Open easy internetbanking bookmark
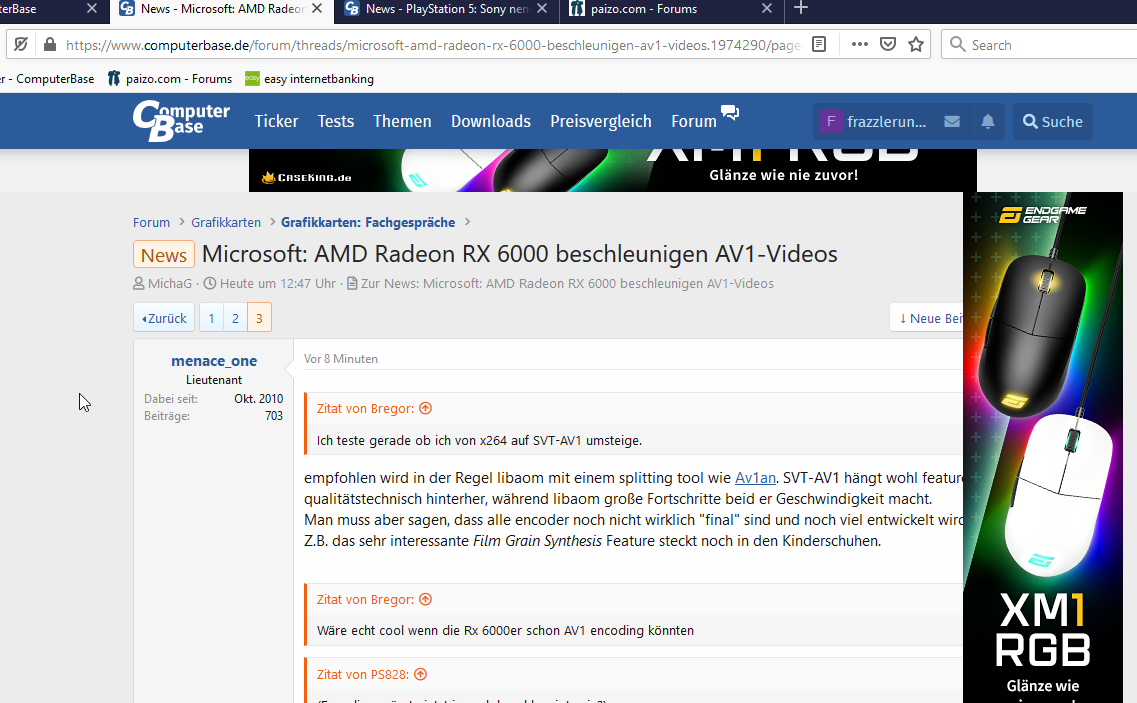Image resolution: width=1137 pixels, height=703 pixels. click(310, 78)
